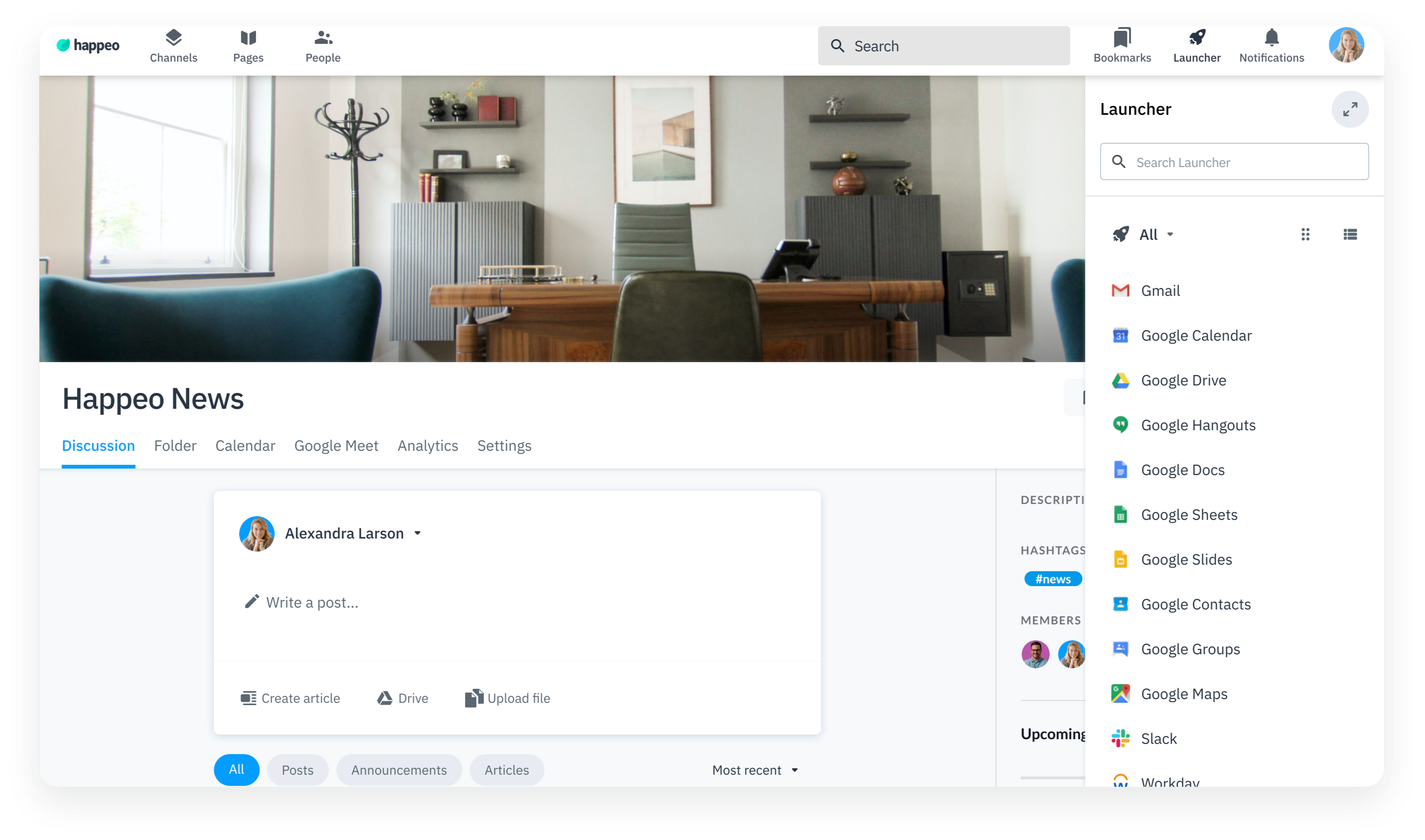
Task: Open Google Drive in the Launcher
Action: point(1182,380)
